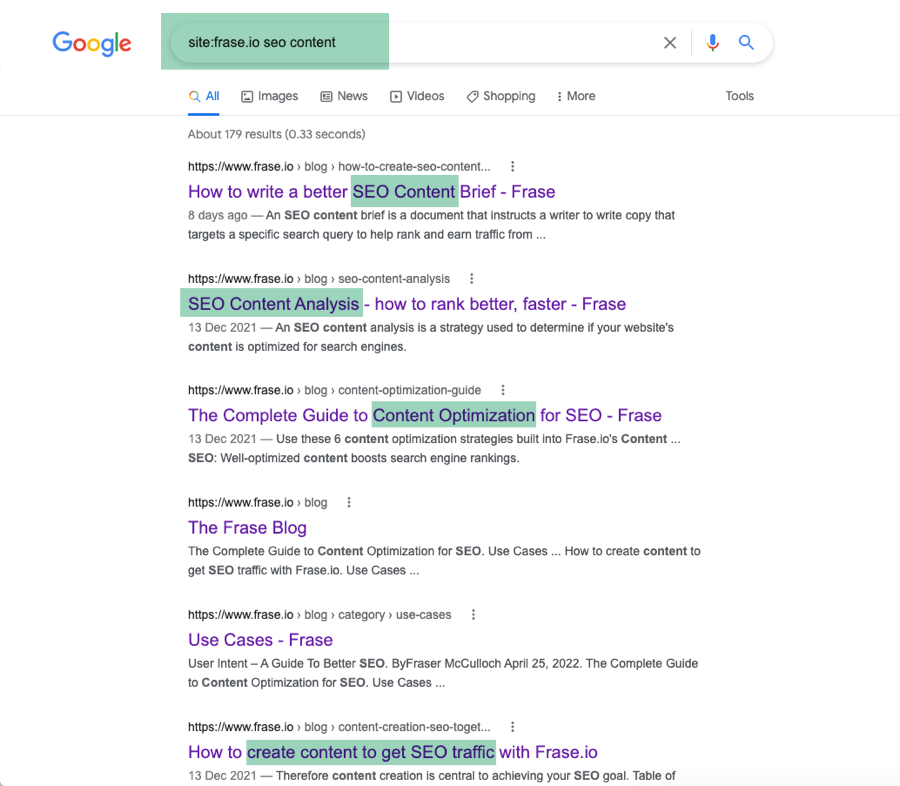
Task: Open options dots for content-optimization-guide result
Action: [503, 390]
